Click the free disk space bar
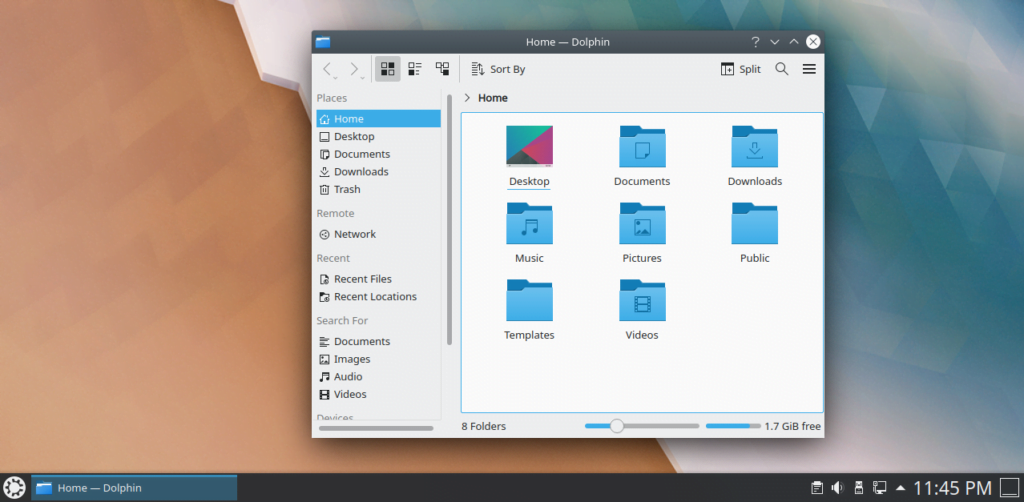Viewport: 1024px width, 502px height. [x=733, y=426]
